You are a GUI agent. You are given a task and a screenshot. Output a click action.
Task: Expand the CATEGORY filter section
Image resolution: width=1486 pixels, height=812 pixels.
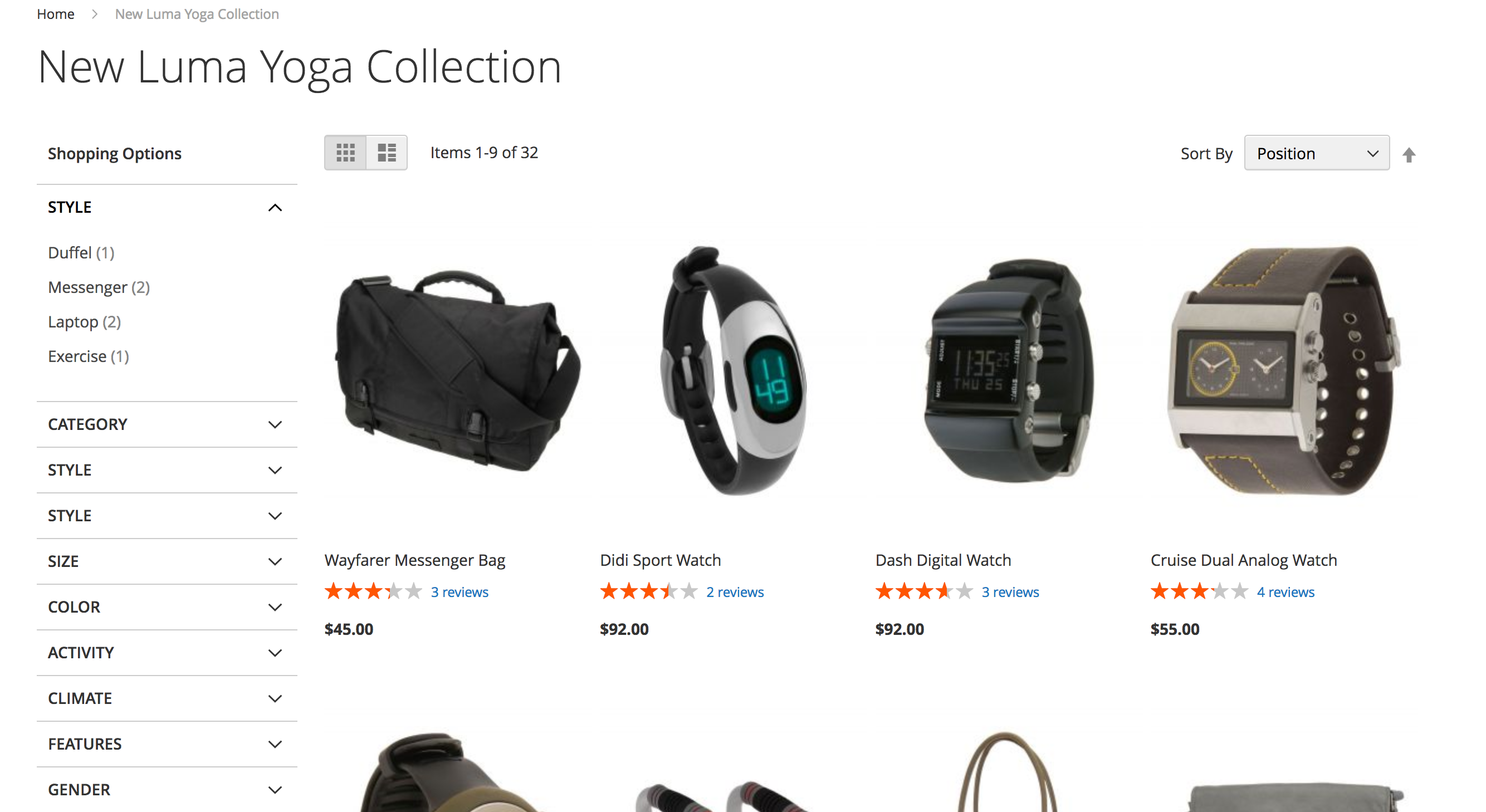[167, 425]
